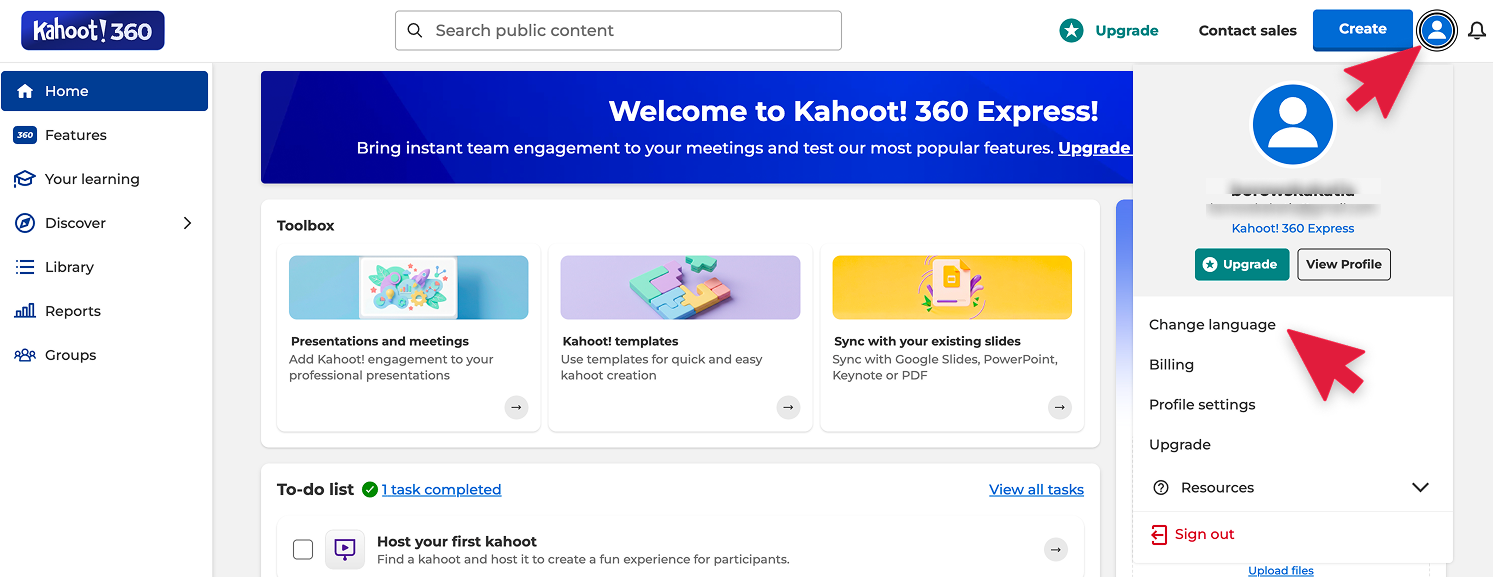Screen dimensions: 1493x577
Task: Select Billing in the profile menu
Action: (x=1171, y=365)
